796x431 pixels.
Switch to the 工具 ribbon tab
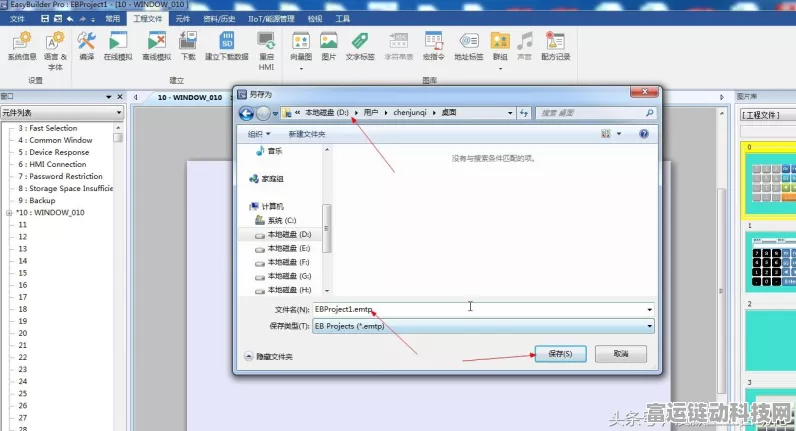coord(342,19)
